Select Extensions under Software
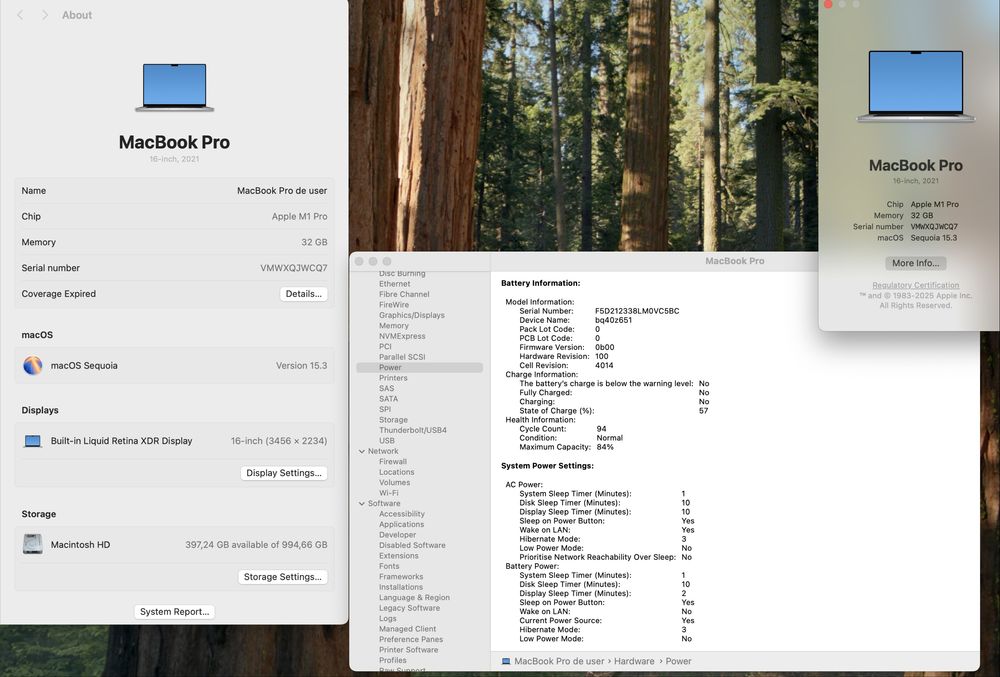The image size is (1000, 677). [x=399, y=556]
